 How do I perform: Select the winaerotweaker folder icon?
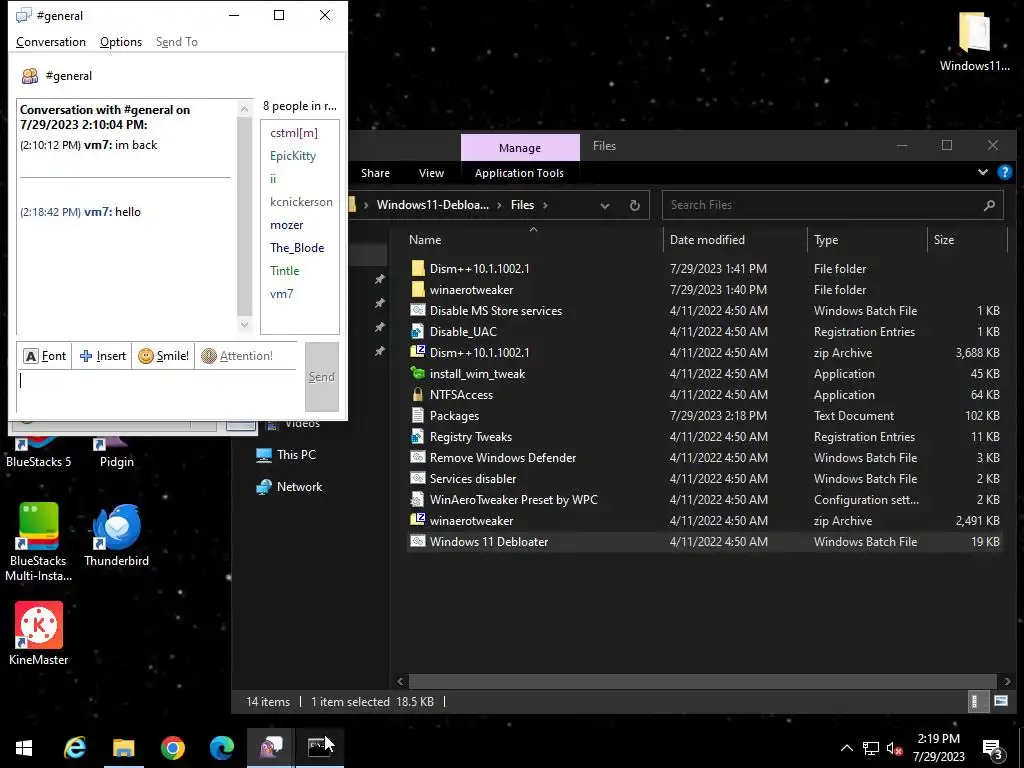point(418,289)
